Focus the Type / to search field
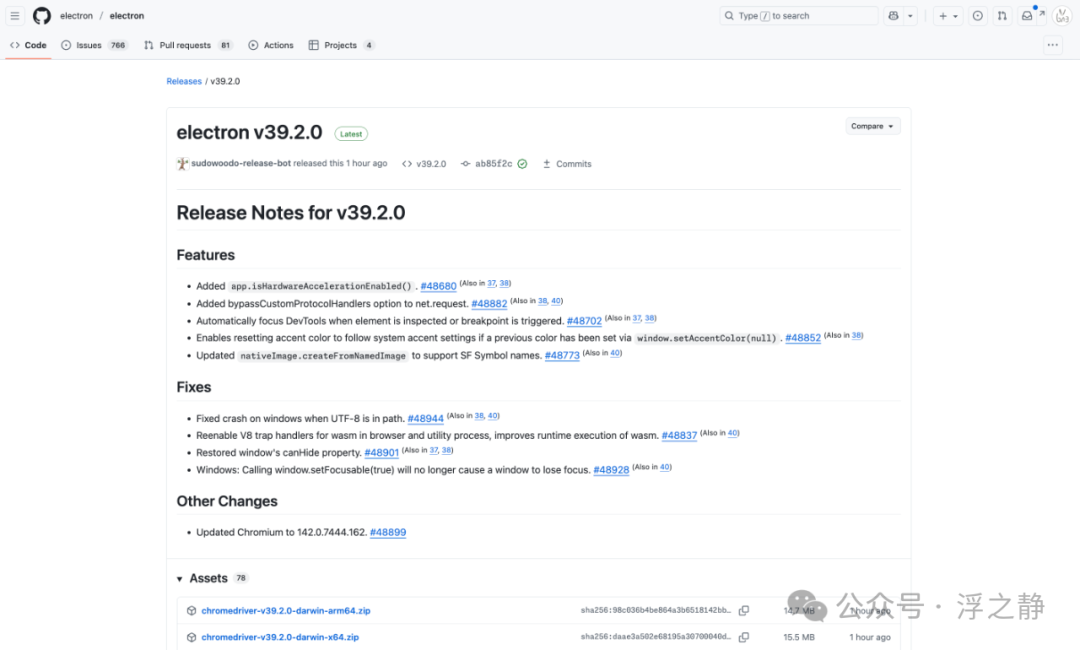 [x=799, y=15]
